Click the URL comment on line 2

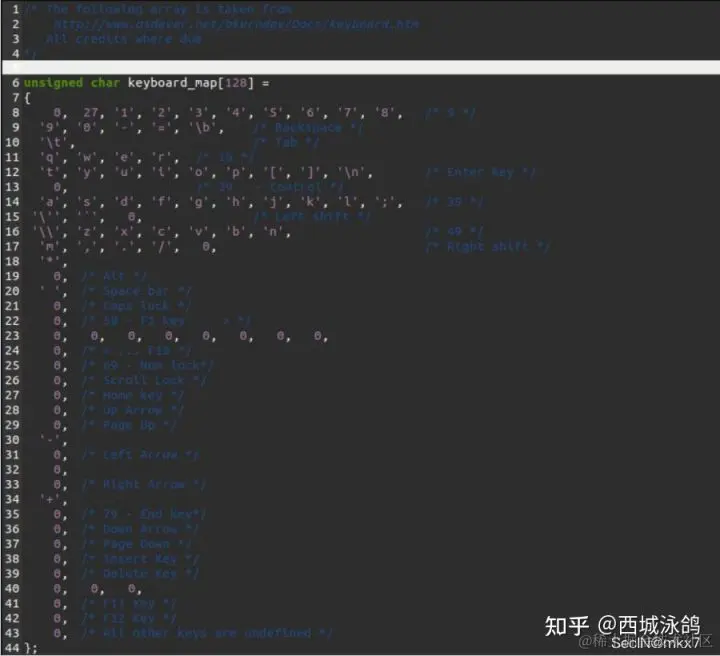pyautogui.click(x=236, y=24)
